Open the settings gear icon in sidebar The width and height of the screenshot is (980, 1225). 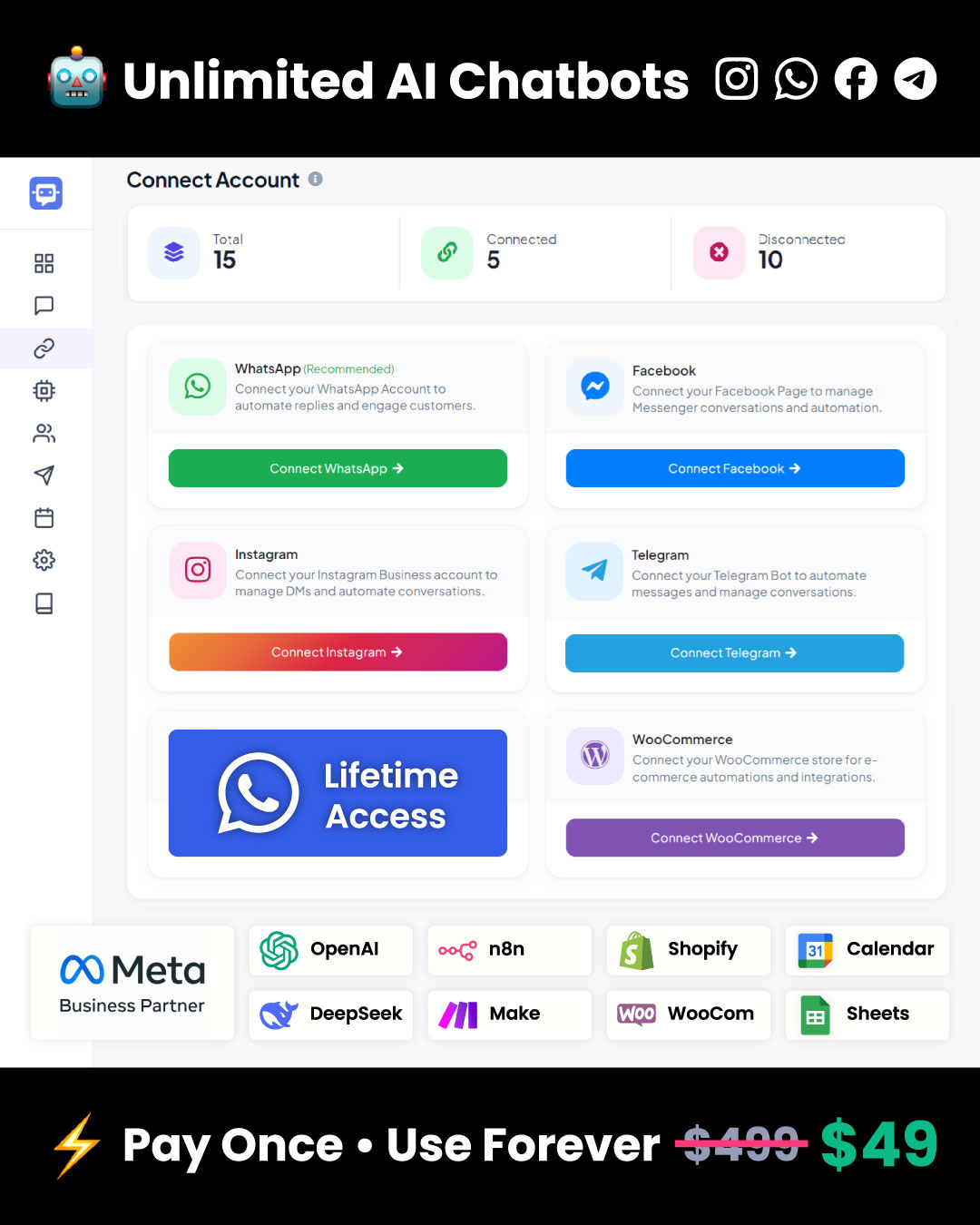pyautogui.click(x=44, y=561)
